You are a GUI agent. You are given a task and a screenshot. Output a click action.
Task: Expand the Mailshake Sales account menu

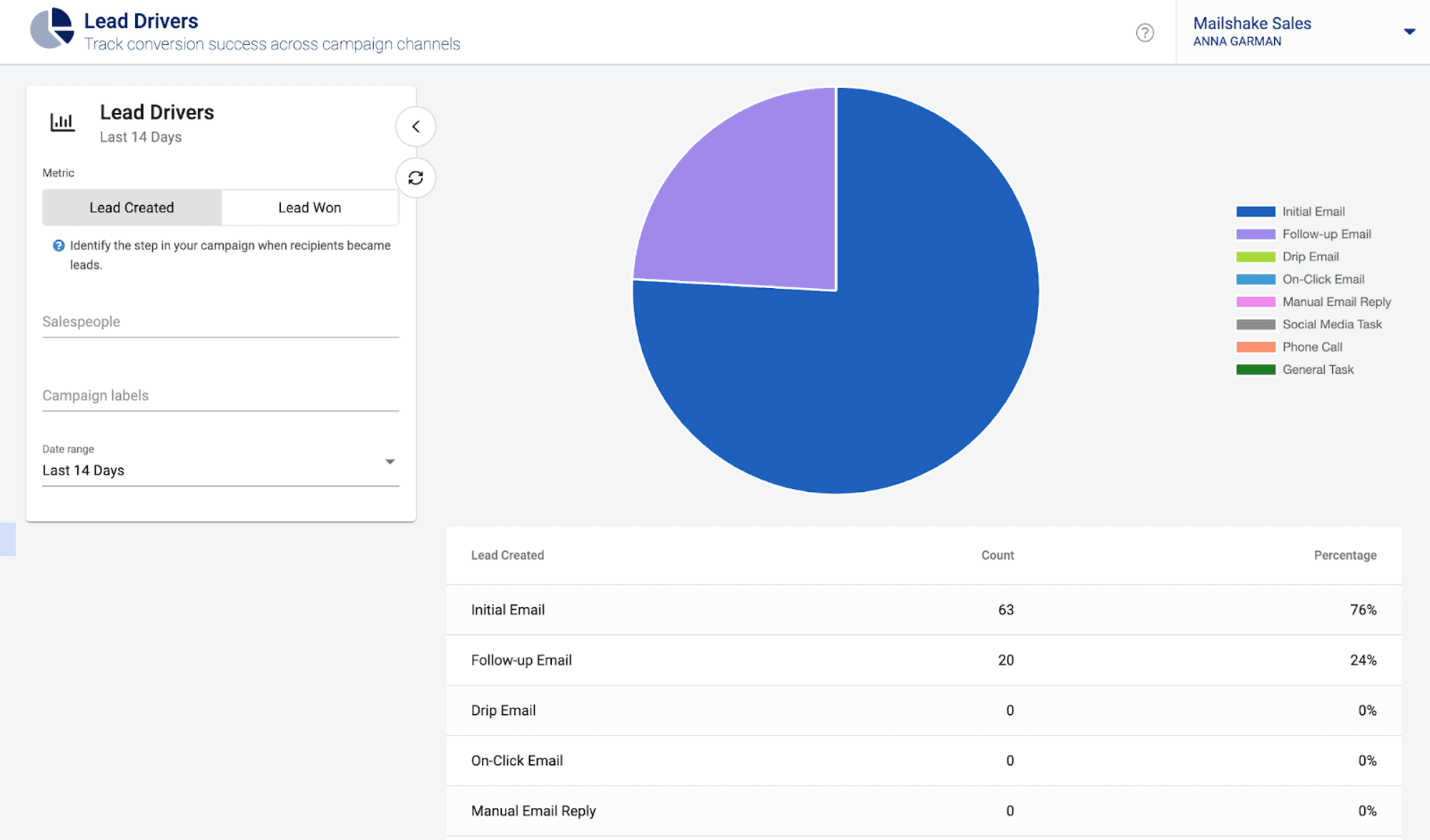pos(1409,31)
